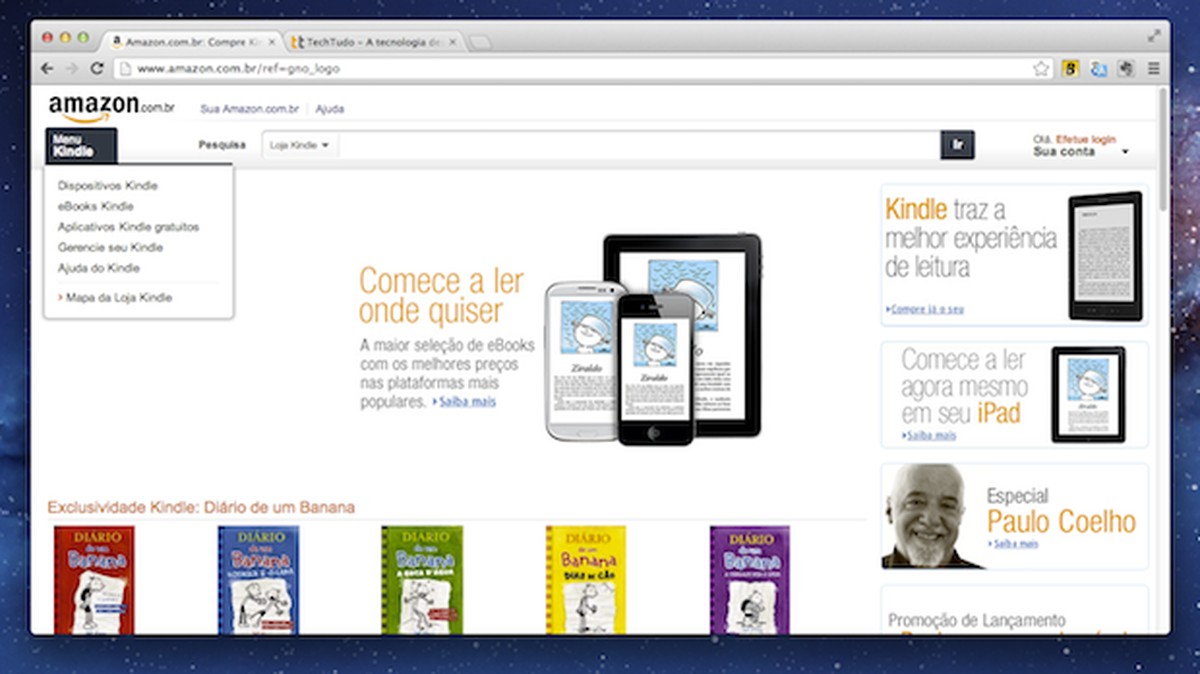Viewport: 1200px width, 674px height.
Task: Switch to the TechTudo browser tab
Action: click(x=370, y=43)
